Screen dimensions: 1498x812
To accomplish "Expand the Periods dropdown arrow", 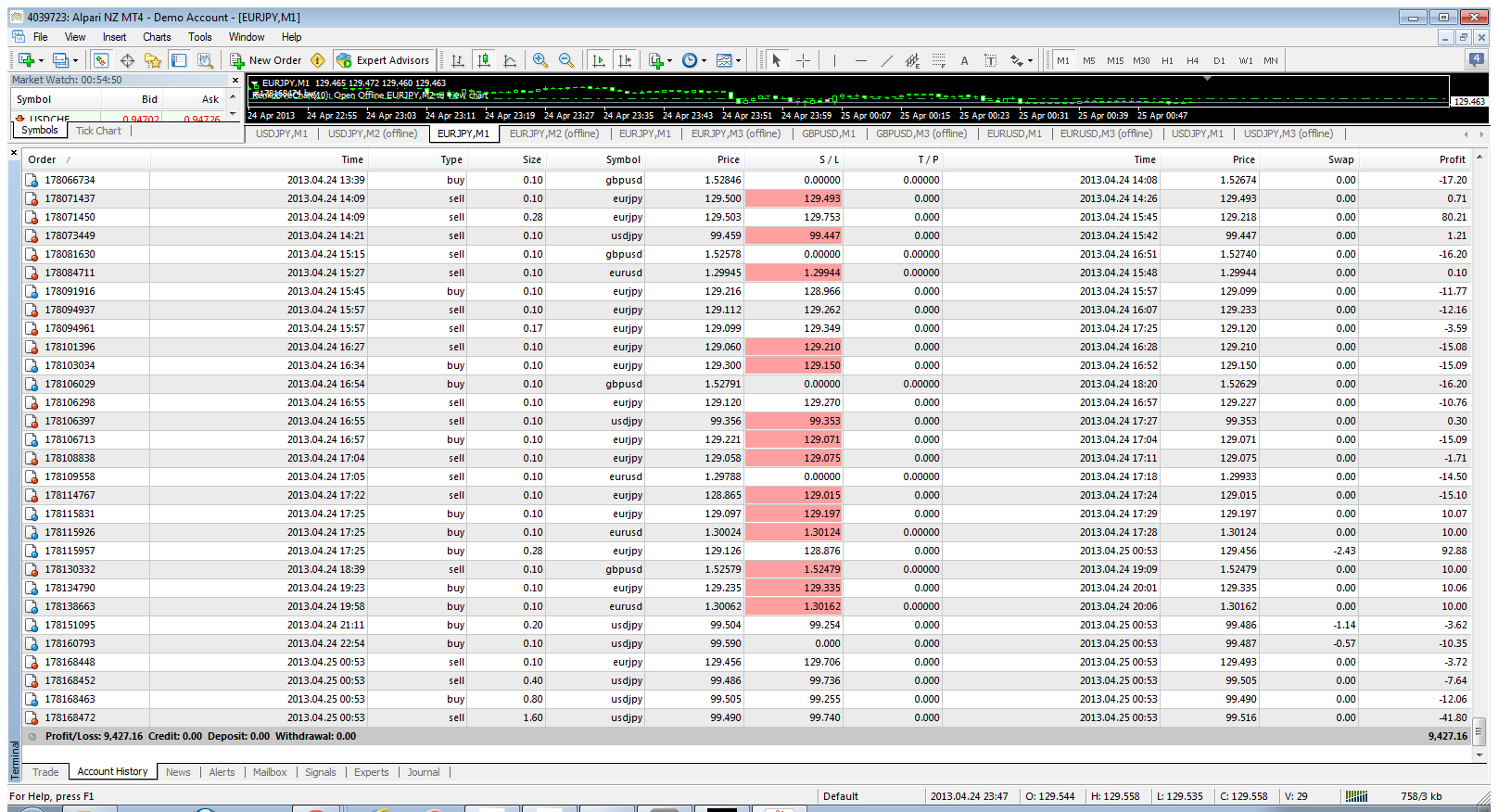I will point(705,61).
